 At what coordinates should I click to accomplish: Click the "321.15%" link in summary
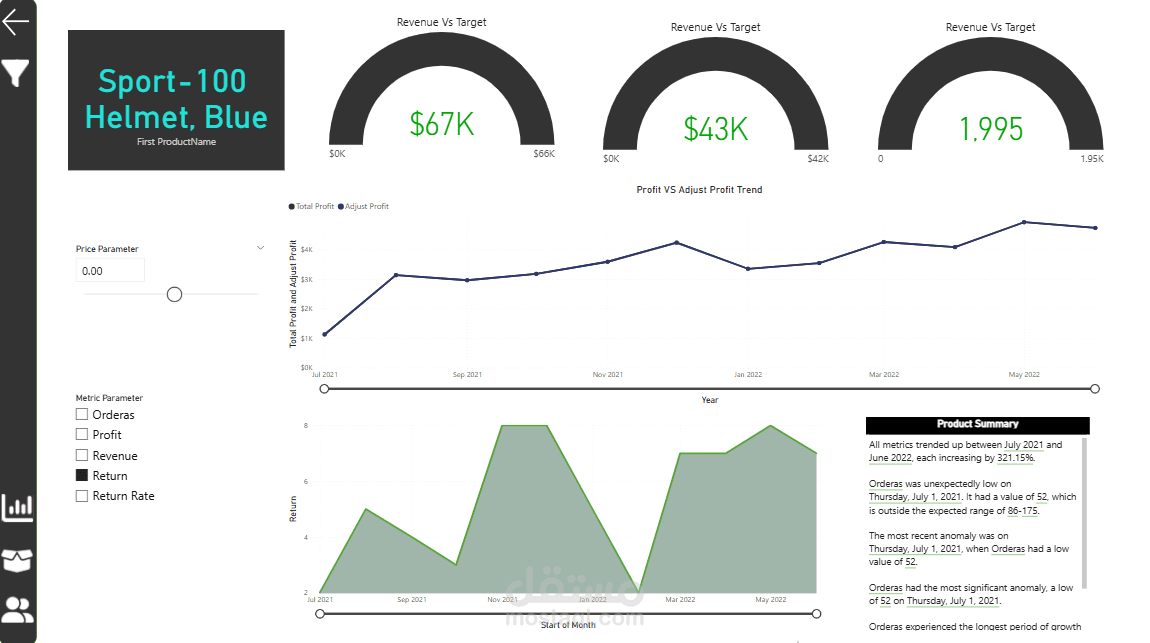click(1015, 458)
